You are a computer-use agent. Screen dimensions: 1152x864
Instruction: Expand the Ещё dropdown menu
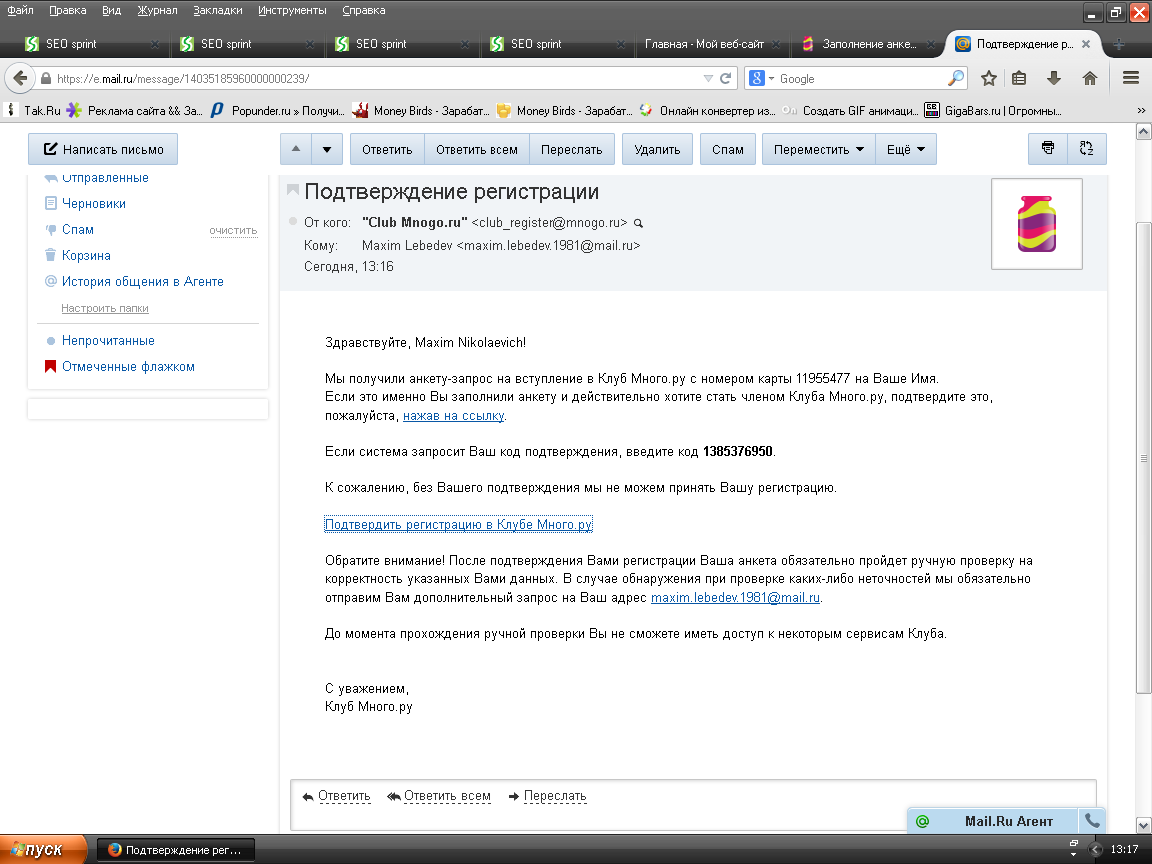click(x=905, y=149)
